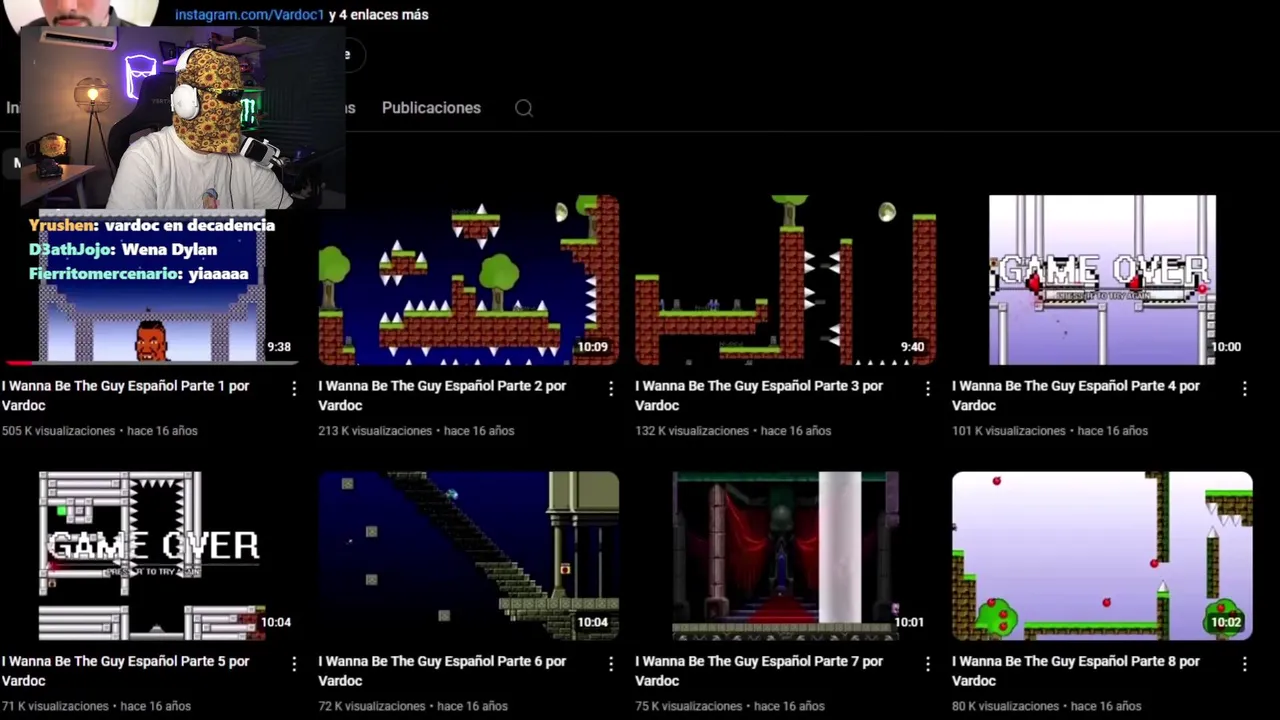Click title 'I Wanna Be The Guy Español Parte 5'

click(126, 671)
